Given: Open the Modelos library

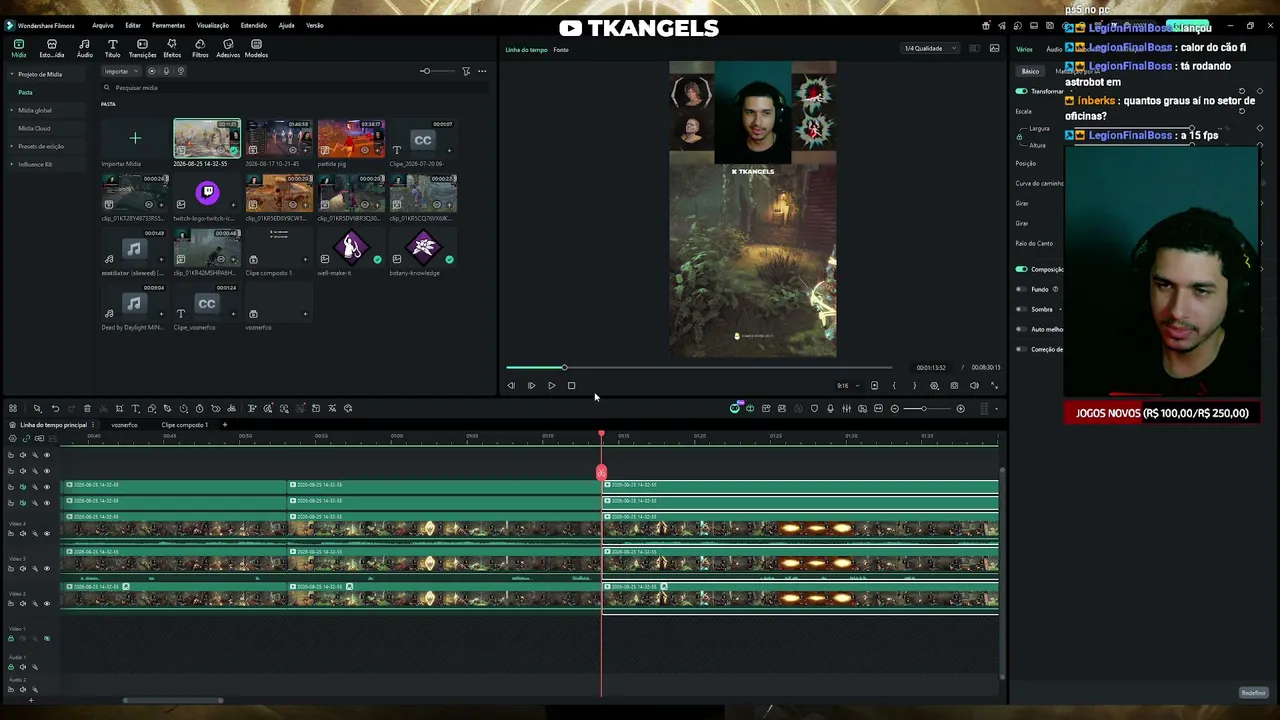Looking at the screenshot, I should (x=256, y=48).
